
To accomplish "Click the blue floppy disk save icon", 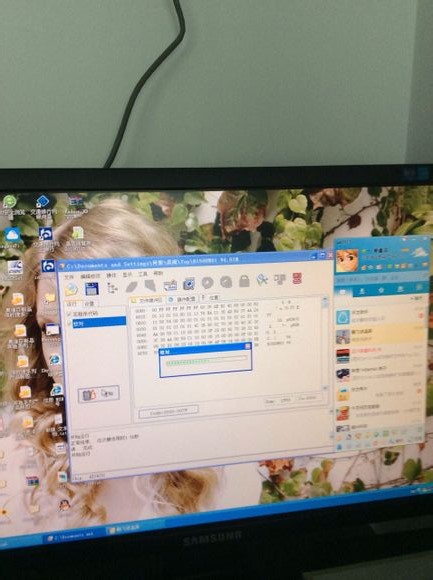I will [x=91, y=289].
